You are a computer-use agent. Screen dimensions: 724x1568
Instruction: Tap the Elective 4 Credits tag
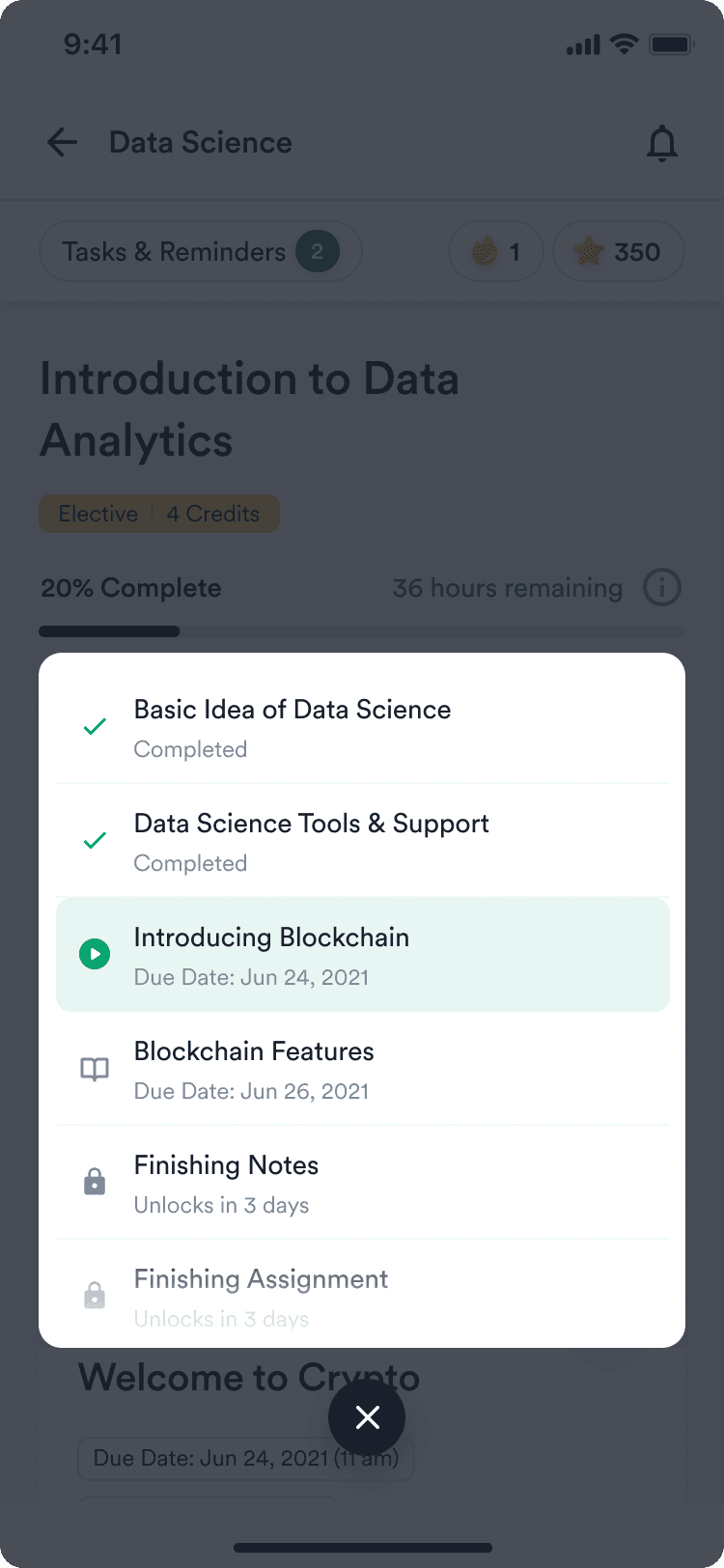pos(159,514)
